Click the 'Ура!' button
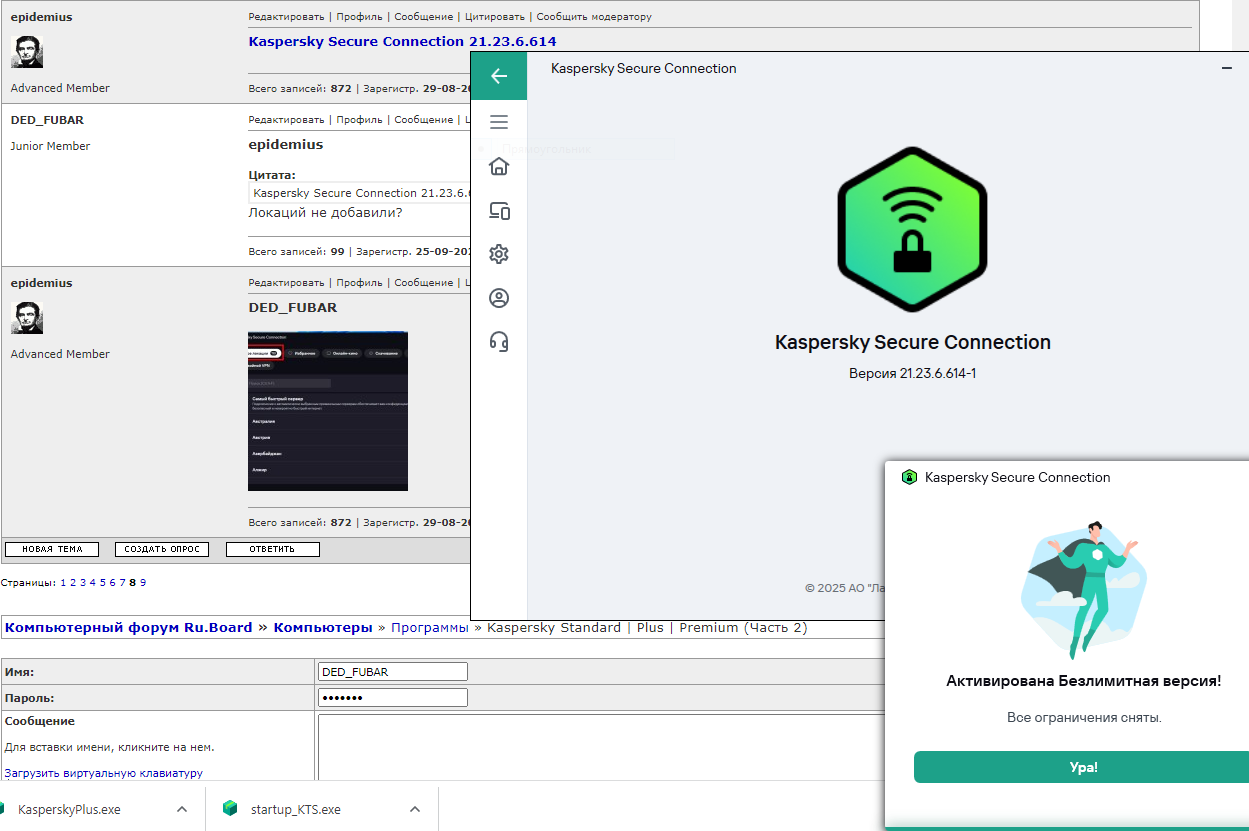The image size is (1249, 831). click(1081, 767)
